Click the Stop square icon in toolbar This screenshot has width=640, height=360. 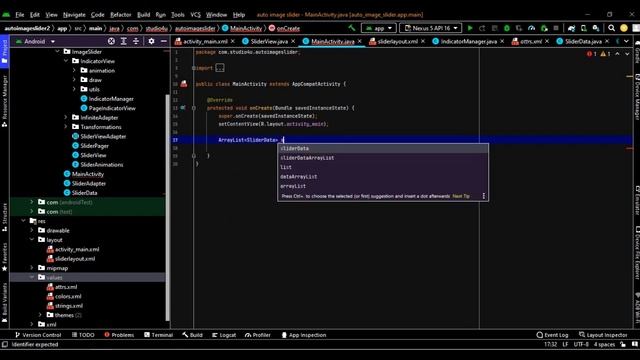click(556, 28)
